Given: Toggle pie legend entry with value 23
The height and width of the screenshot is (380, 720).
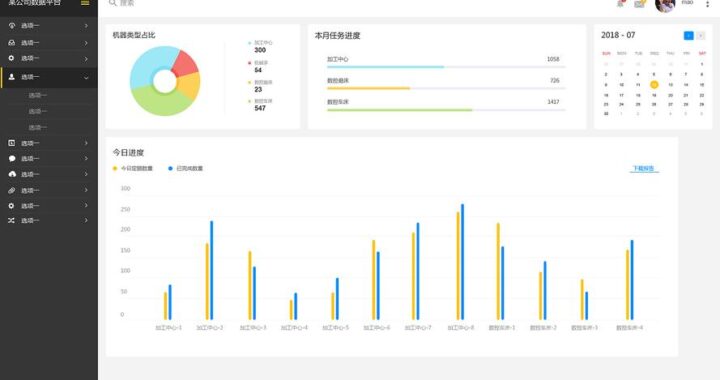Looking at the screenshot, I should tap(260, 86).
